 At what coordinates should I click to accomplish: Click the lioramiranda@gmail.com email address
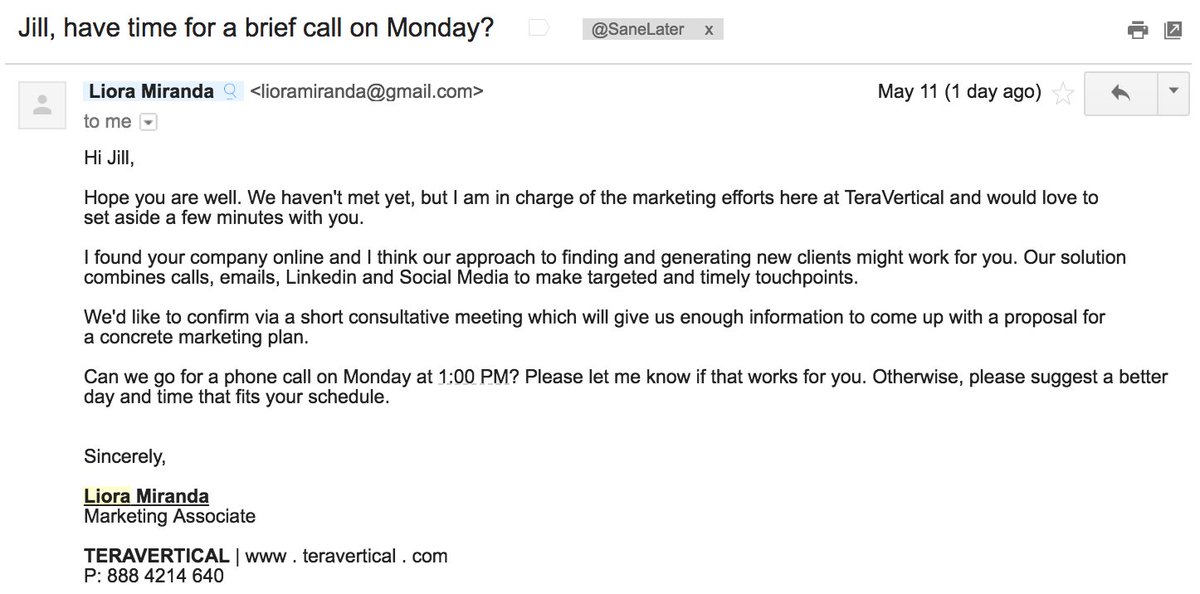click(366, 92)
